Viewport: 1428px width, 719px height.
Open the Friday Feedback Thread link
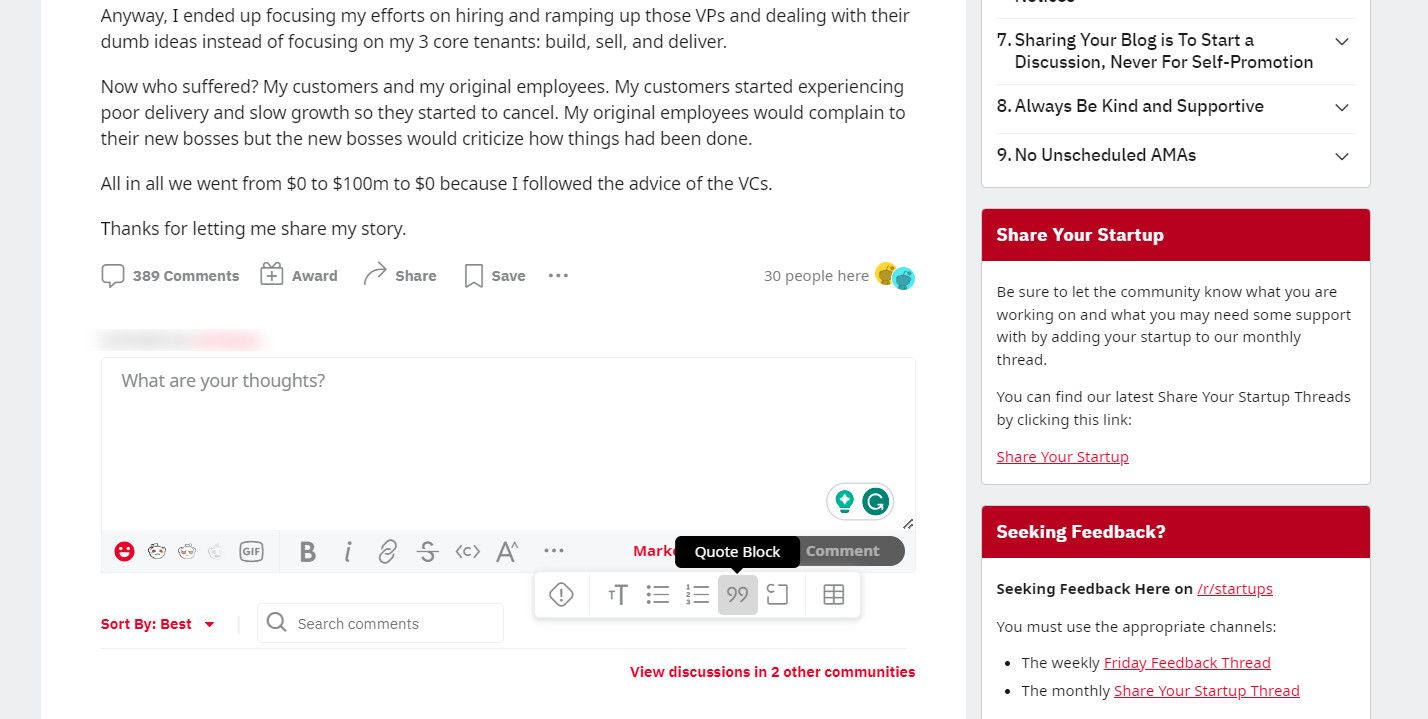coord(1187,663)
